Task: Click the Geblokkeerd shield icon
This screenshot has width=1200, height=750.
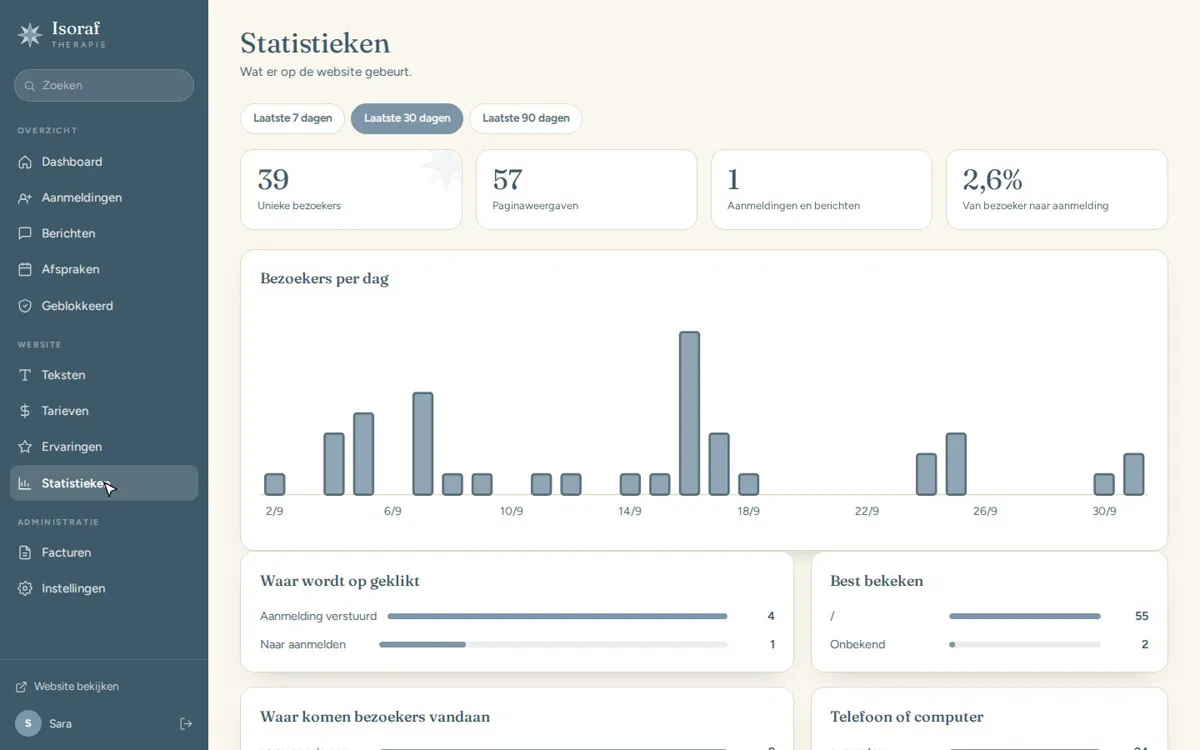Action: [25, 306]
